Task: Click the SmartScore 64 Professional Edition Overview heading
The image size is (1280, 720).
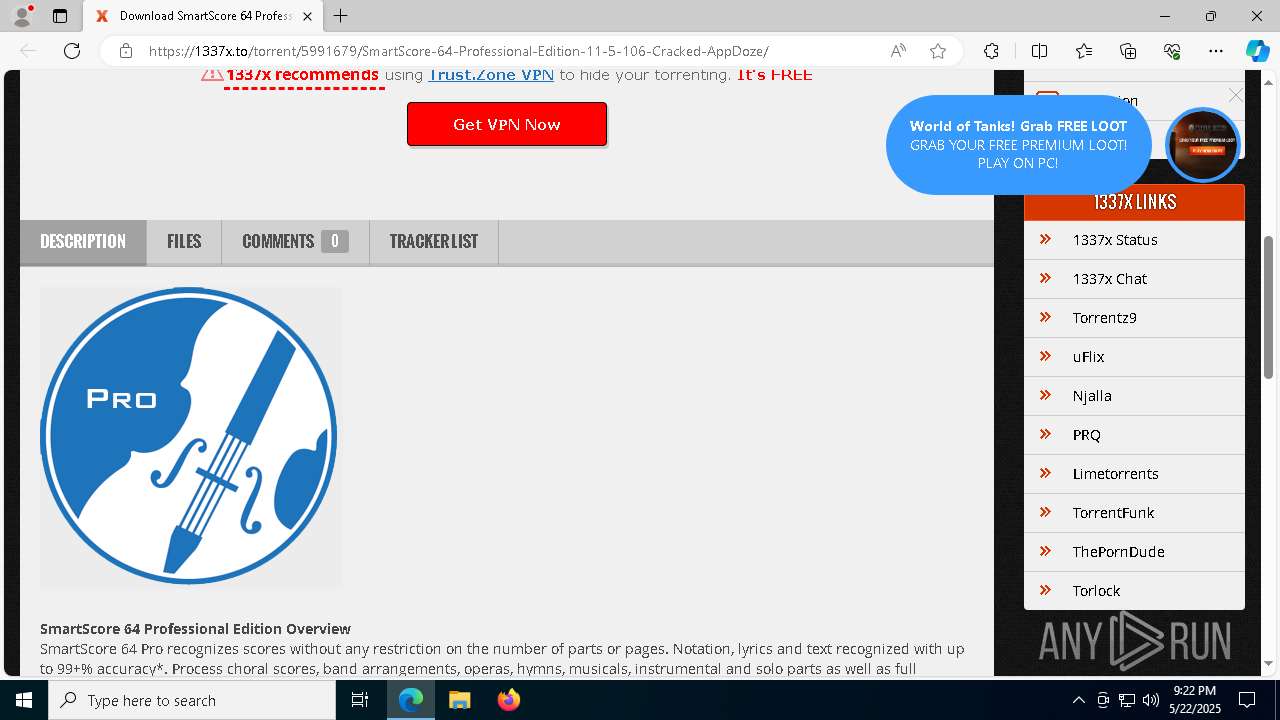Action: click(195, 629)
